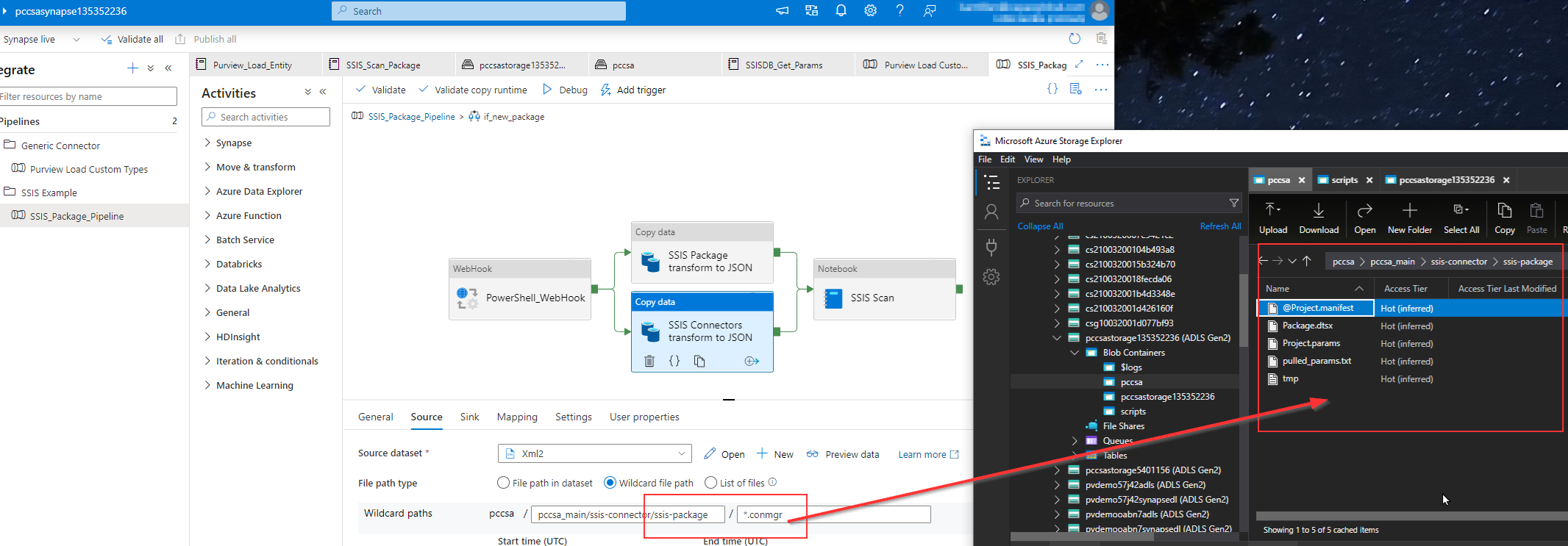Viewport: 1568px width, 546px height.
Task: Click Preview data link
Action: click(x=843, y=454)
